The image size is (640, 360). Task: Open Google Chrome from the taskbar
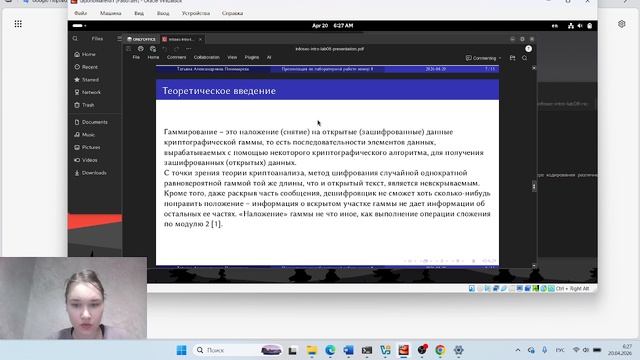[x=440, y=350]
